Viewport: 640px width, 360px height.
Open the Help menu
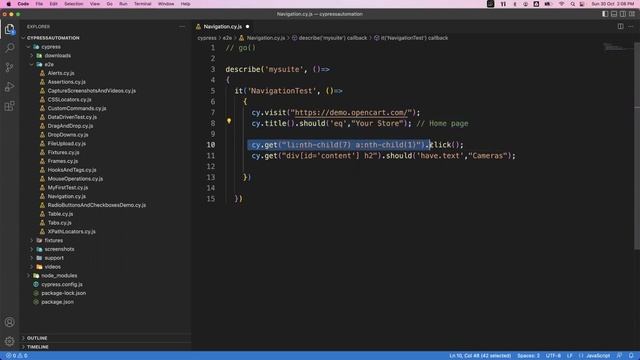pos(185,4)
